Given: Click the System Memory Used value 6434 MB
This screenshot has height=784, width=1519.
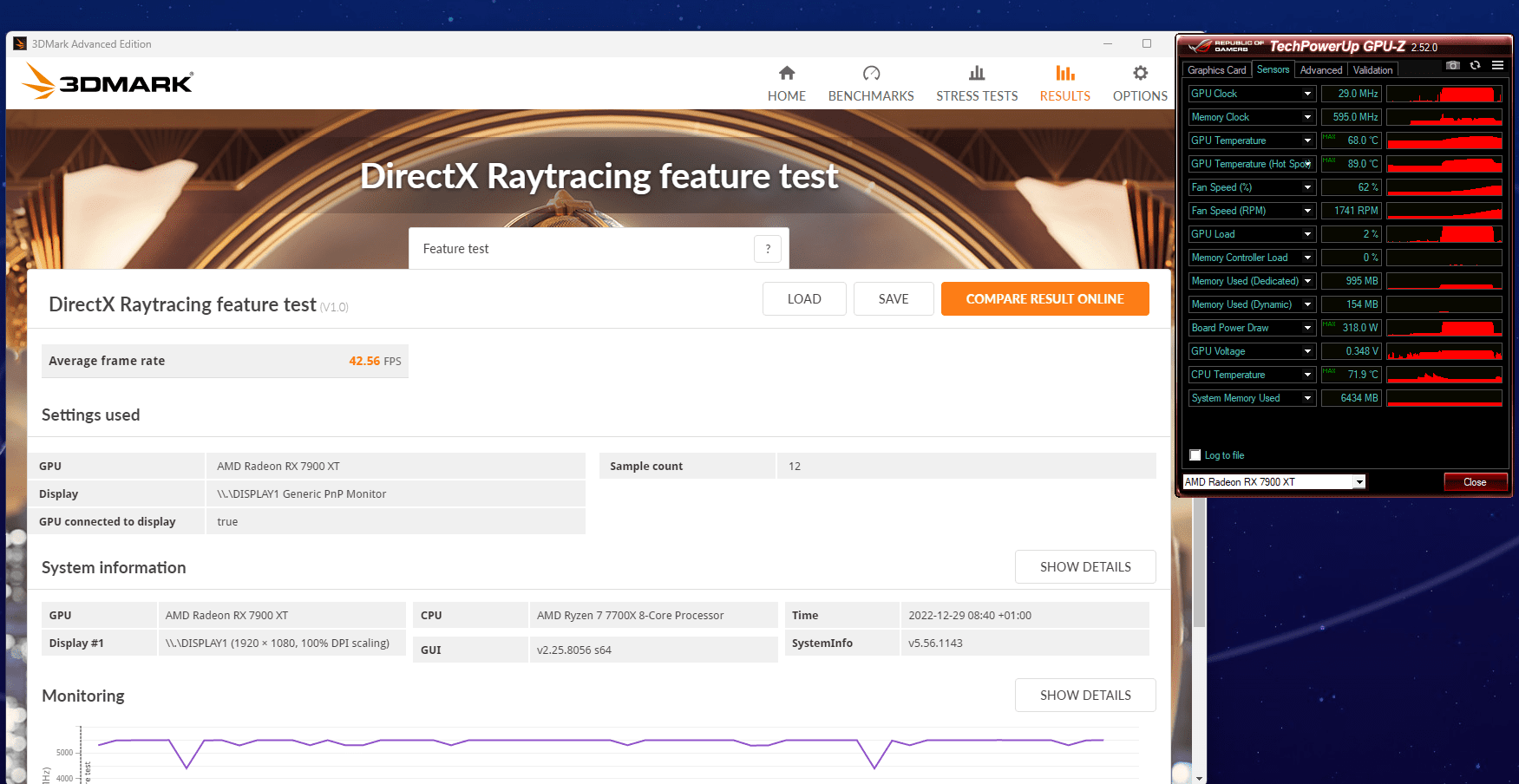Looking at the screenshot, I should click(x=1351, y=398).
